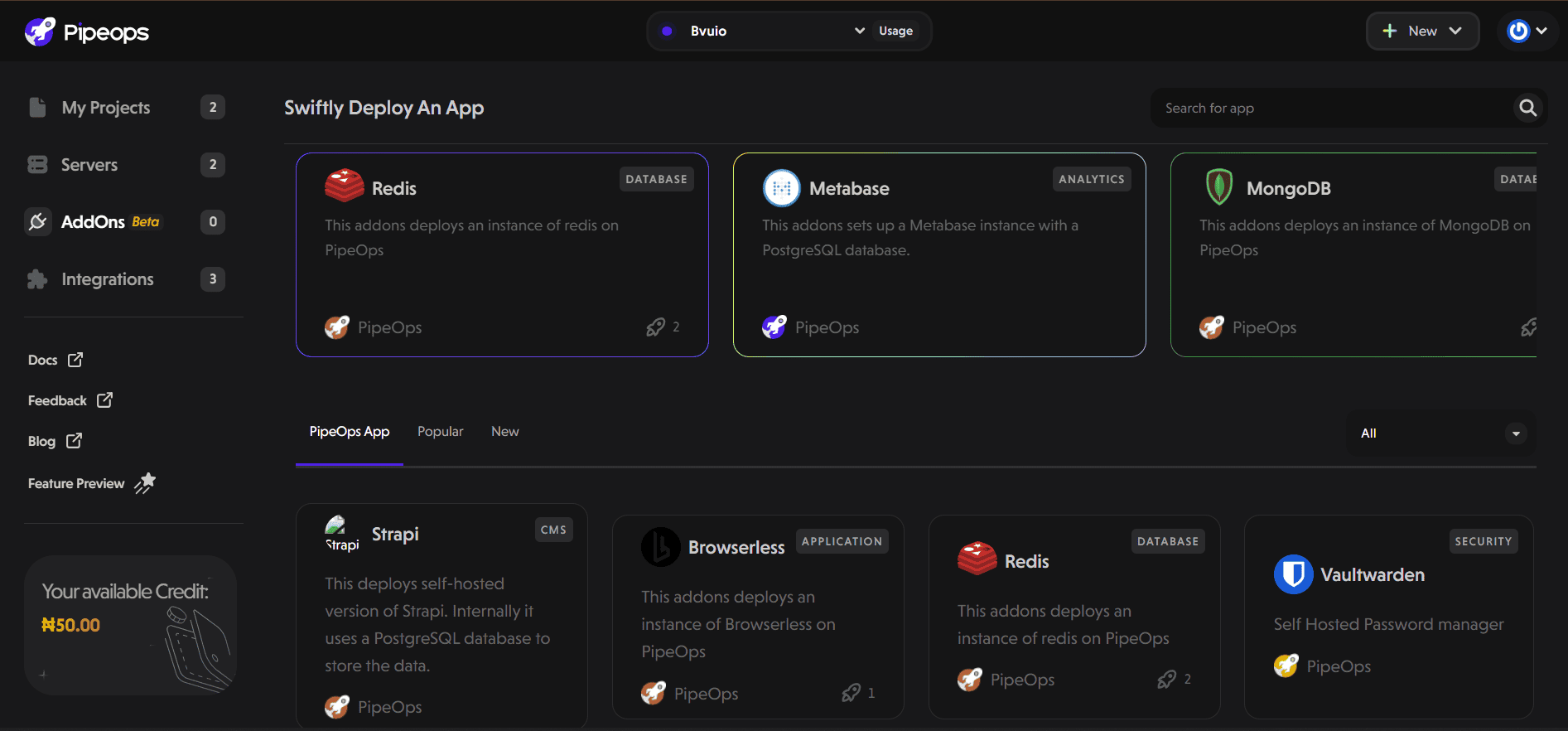The height and width of the screenshot is (731, 1568).
Task: Click the Vaultwarden shield logo
Action: [x=1293, y=574]
